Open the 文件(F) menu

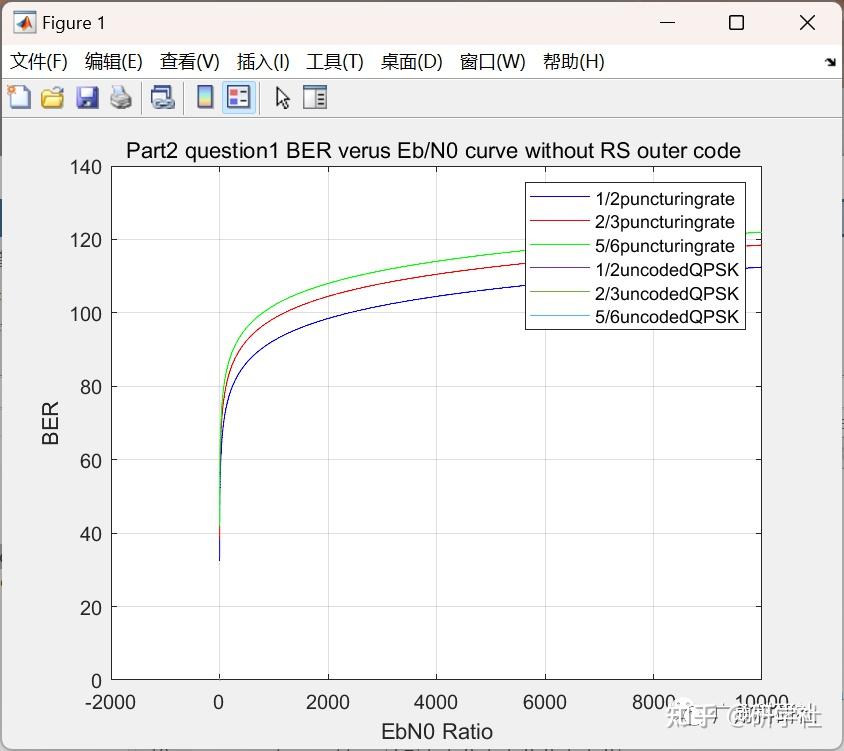[39, 61]
